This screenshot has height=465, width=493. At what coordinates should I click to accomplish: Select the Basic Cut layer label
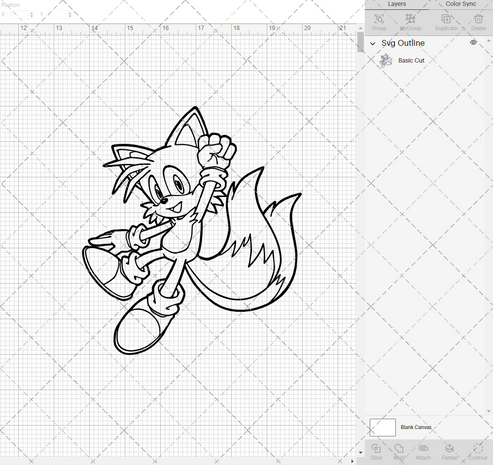(x=411, y=61)
